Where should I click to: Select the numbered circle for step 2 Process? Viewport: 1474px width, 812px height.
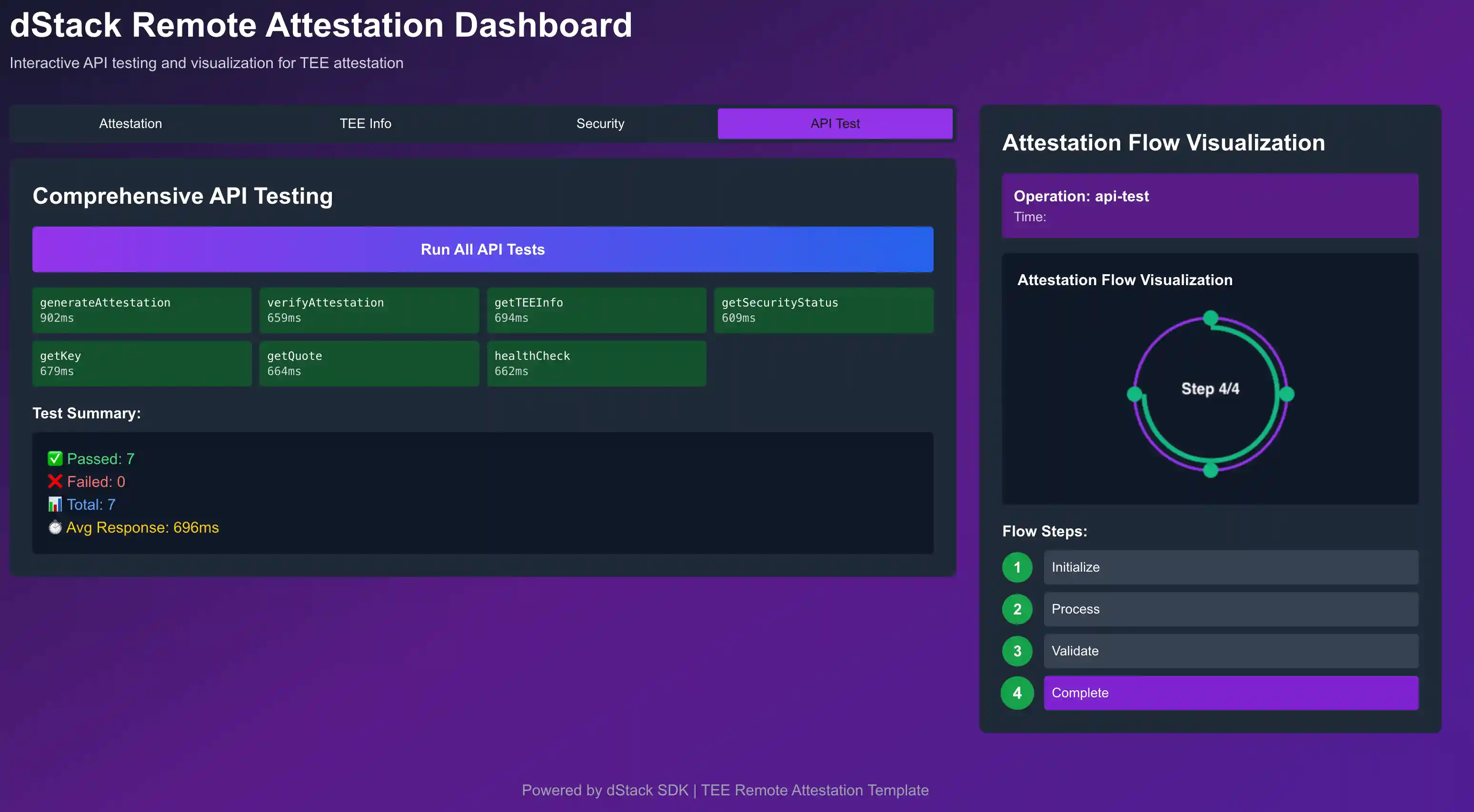1017,609
